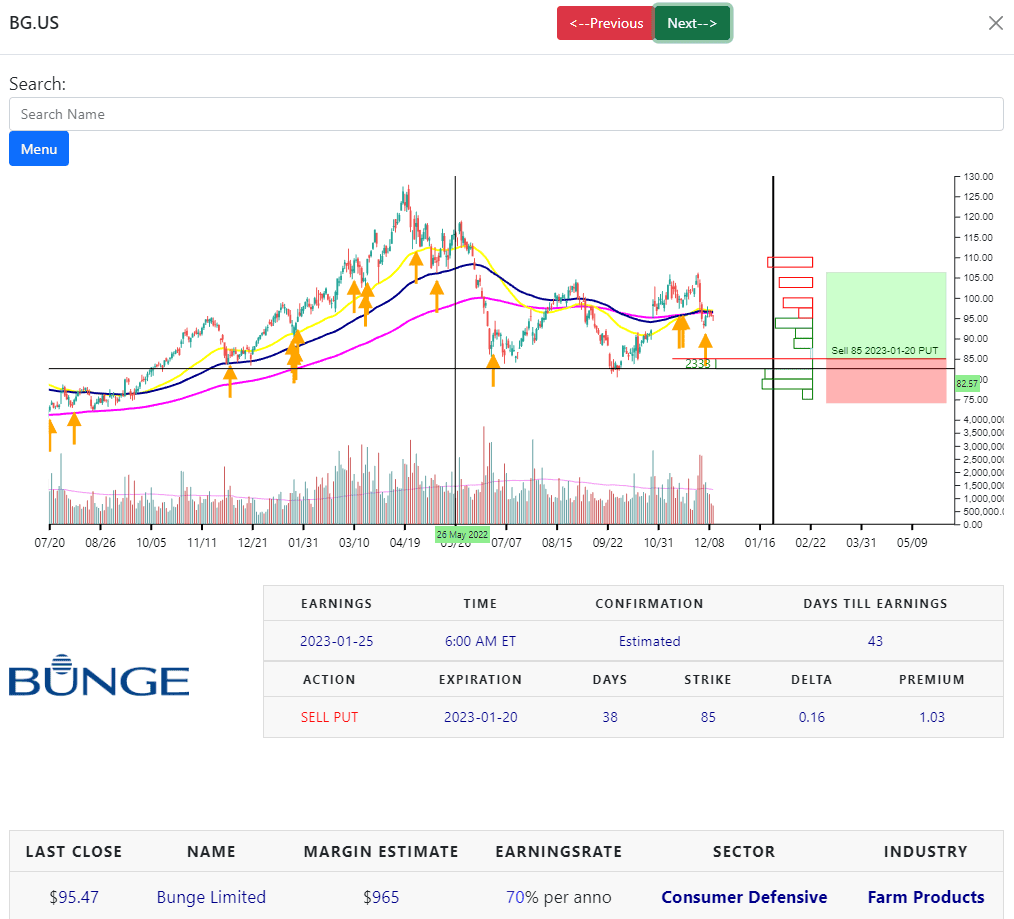Open the blue Menu button
This screenshot has width=1014, height=919.
pos(39,149)
